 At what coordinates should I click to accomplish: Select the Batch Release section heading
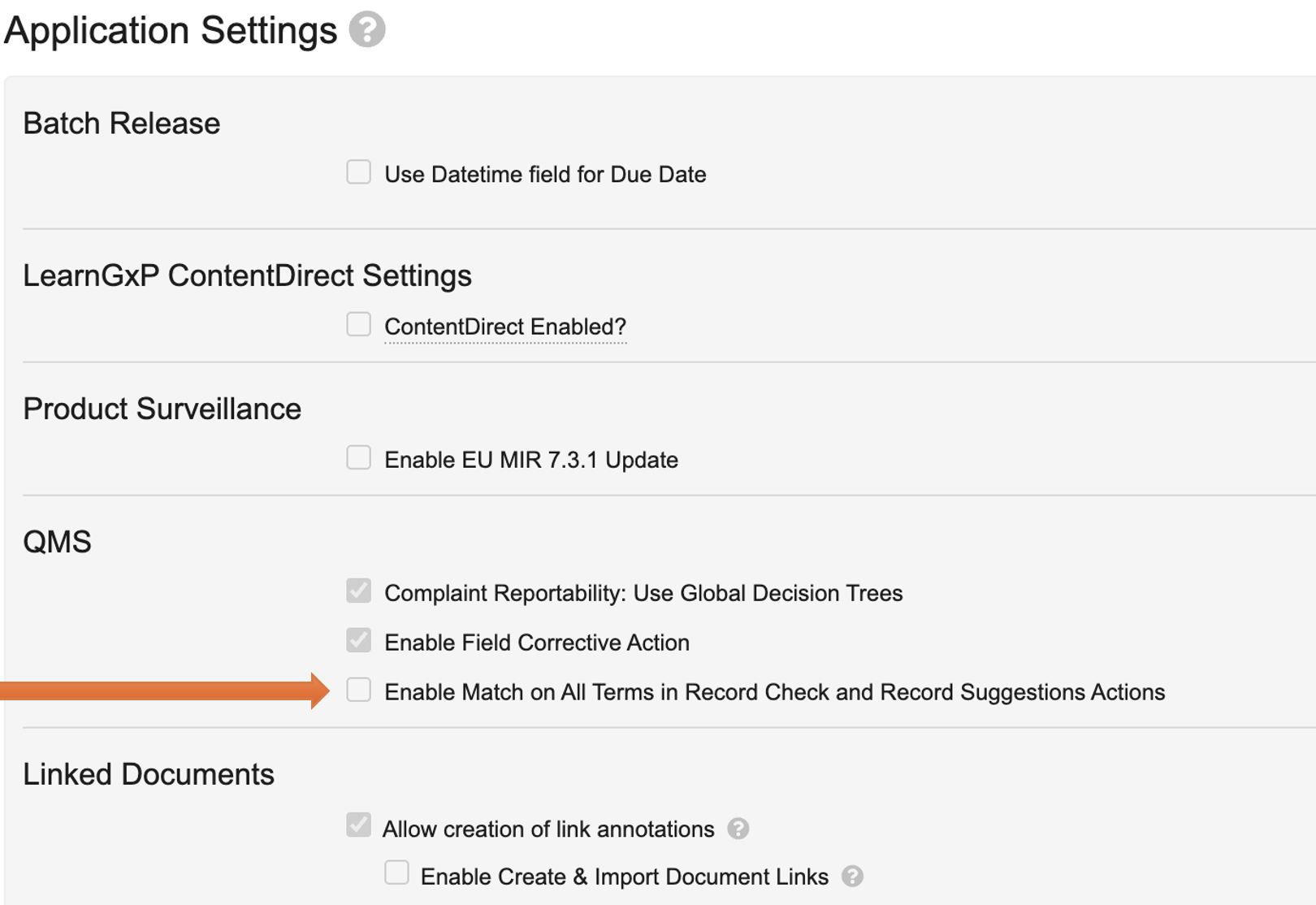[122, 123]
